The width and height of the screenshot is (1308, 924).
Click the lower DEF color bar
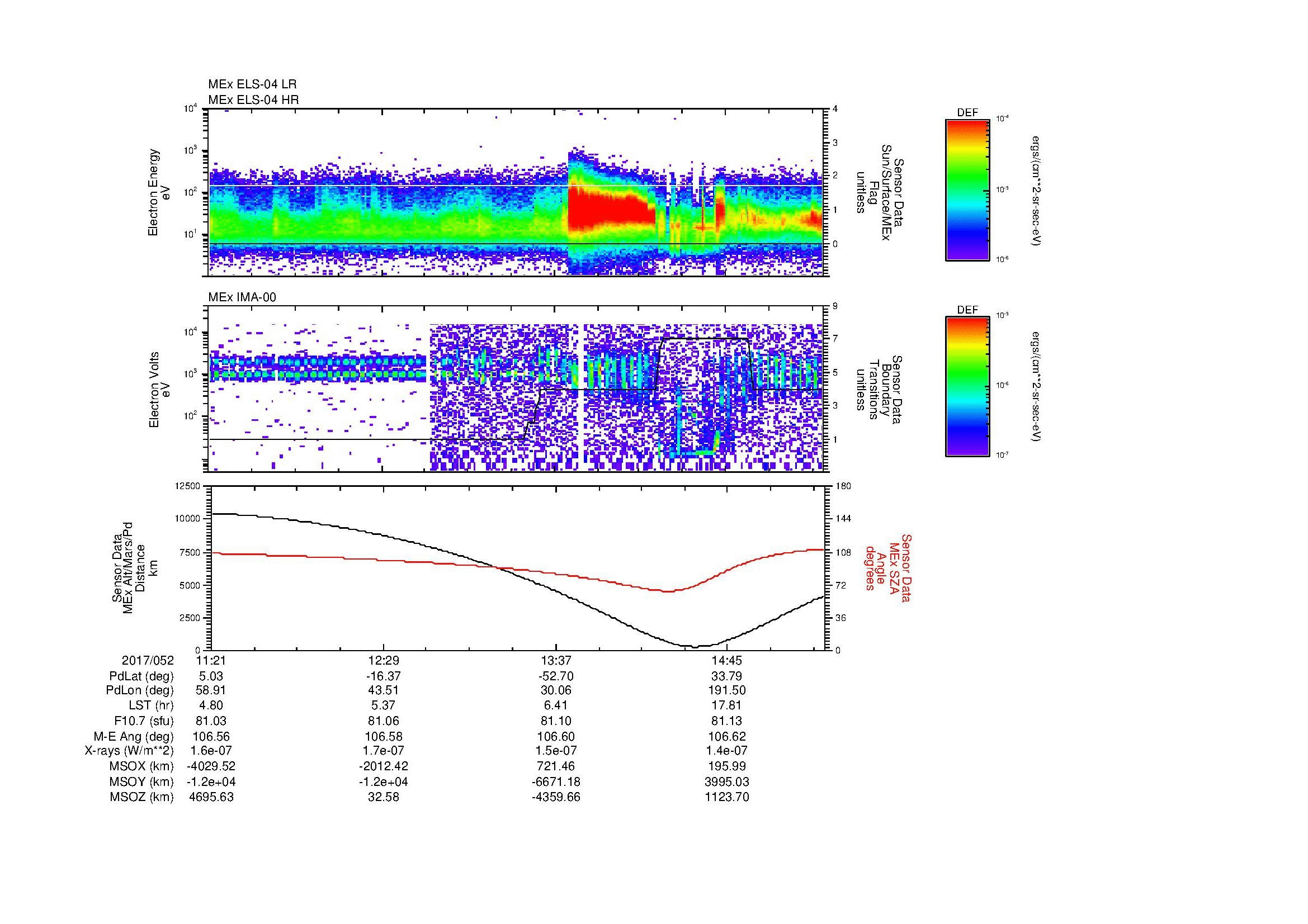tap(967, 387)
